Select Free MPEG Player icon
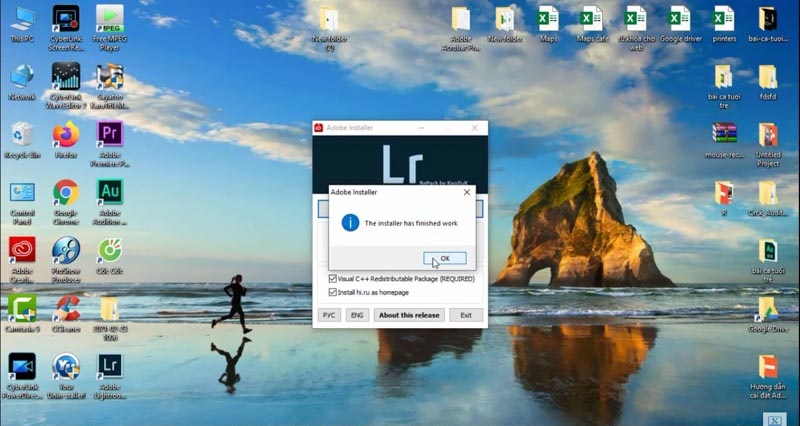 (110, 28)
